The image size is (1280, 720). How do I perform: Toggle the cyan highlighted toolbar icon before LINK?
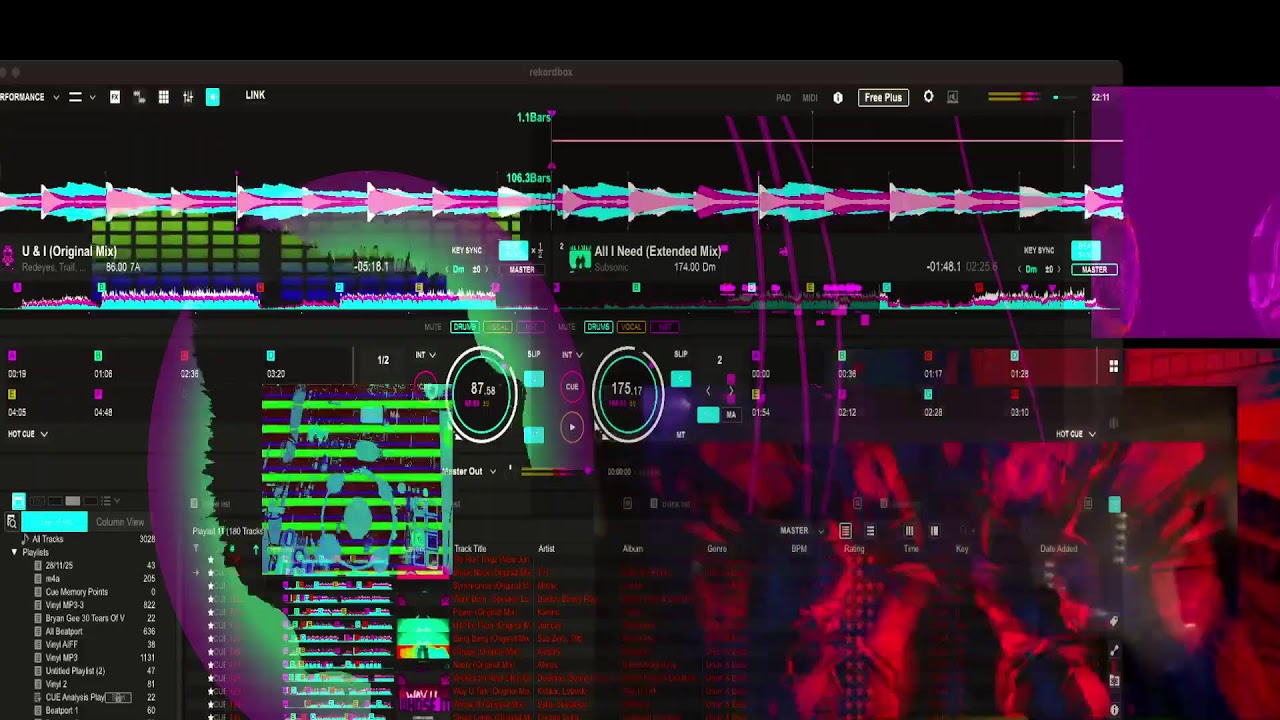[213, 97]
